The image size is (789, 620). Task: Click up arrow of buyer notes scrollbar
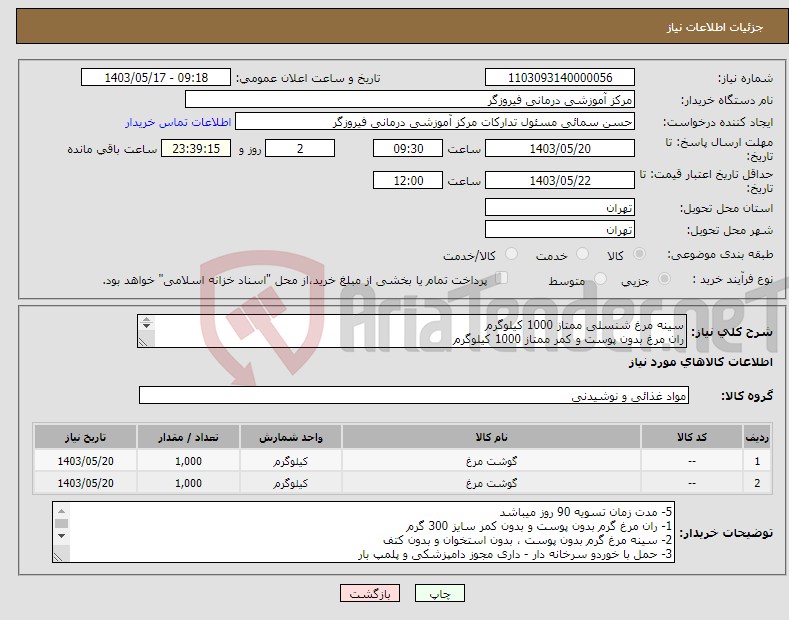(x=61, y=510)
